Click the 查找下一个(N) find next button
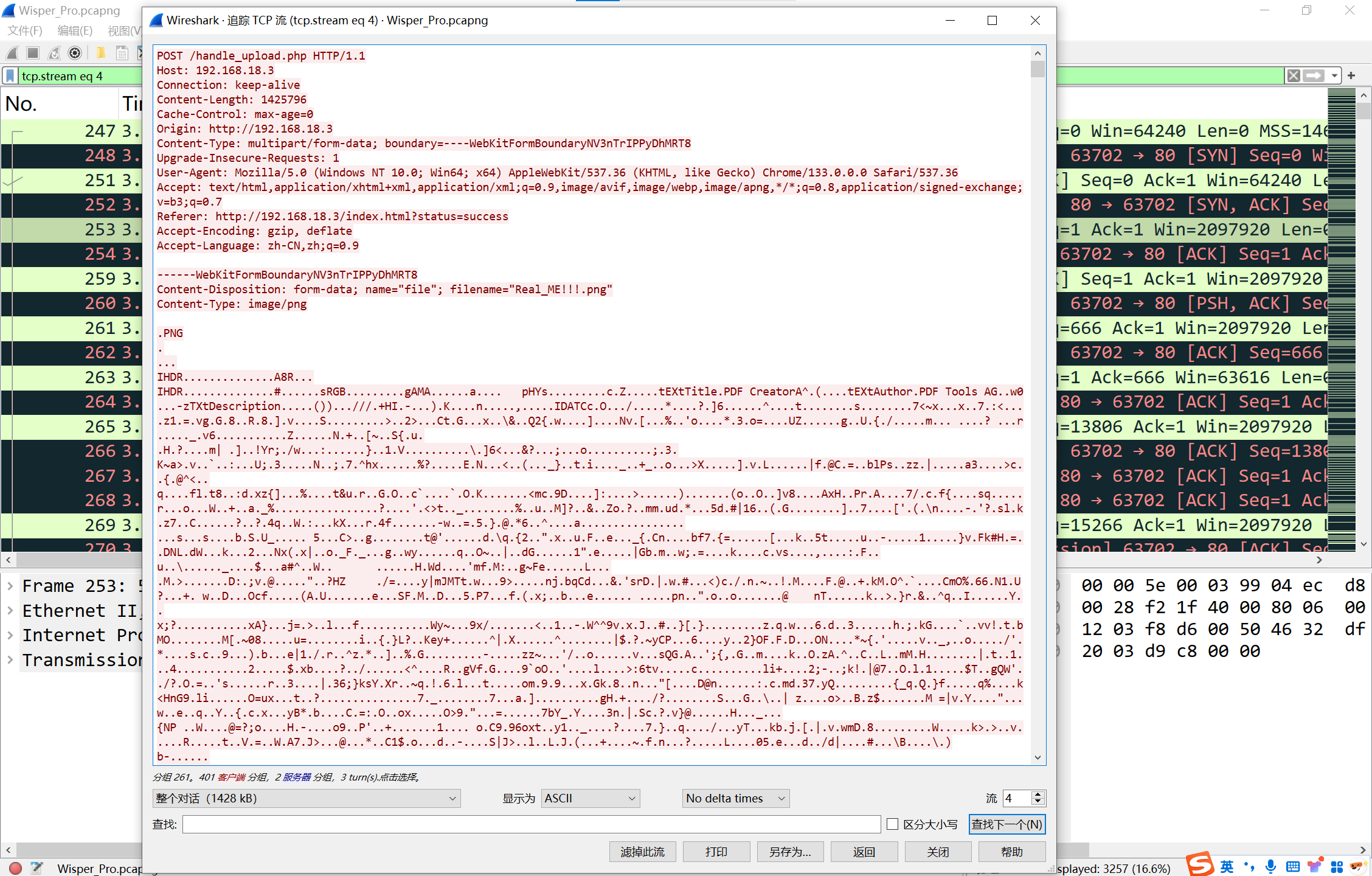This screenshot has width=1372, height=876. [x=1007, y=824]
